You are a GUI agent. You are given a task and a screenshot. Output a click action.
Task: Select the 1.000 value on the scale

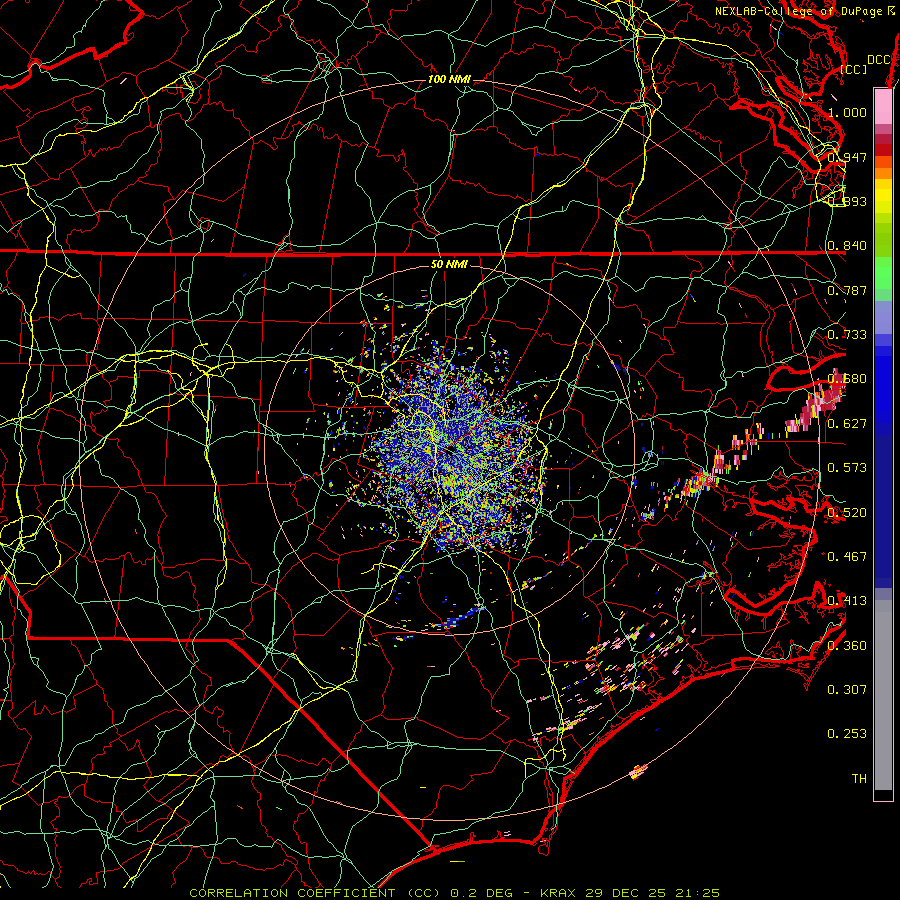click(x=847, y=112)
